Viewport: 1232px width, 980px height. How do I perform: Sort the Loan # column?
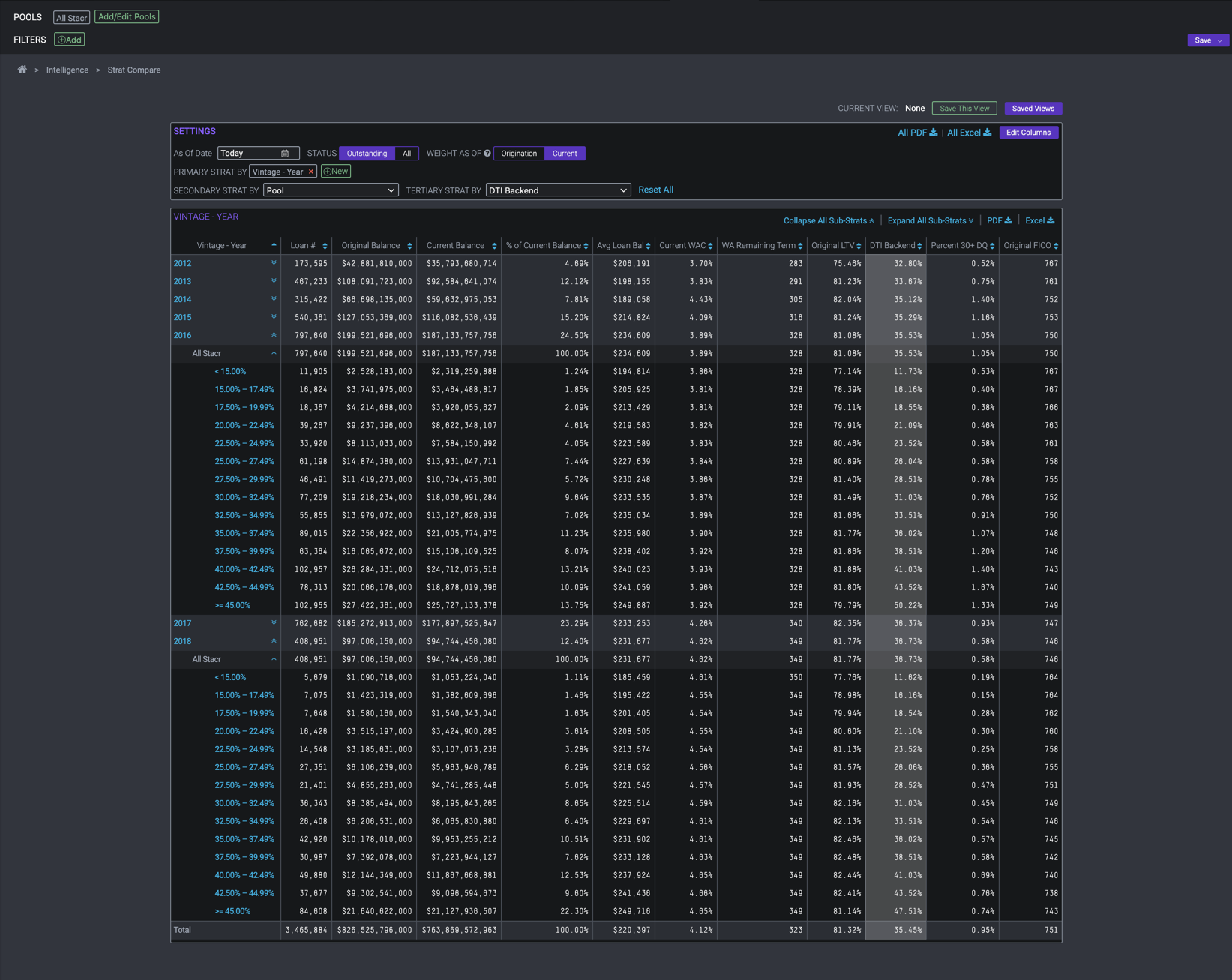tap(325, 246)
